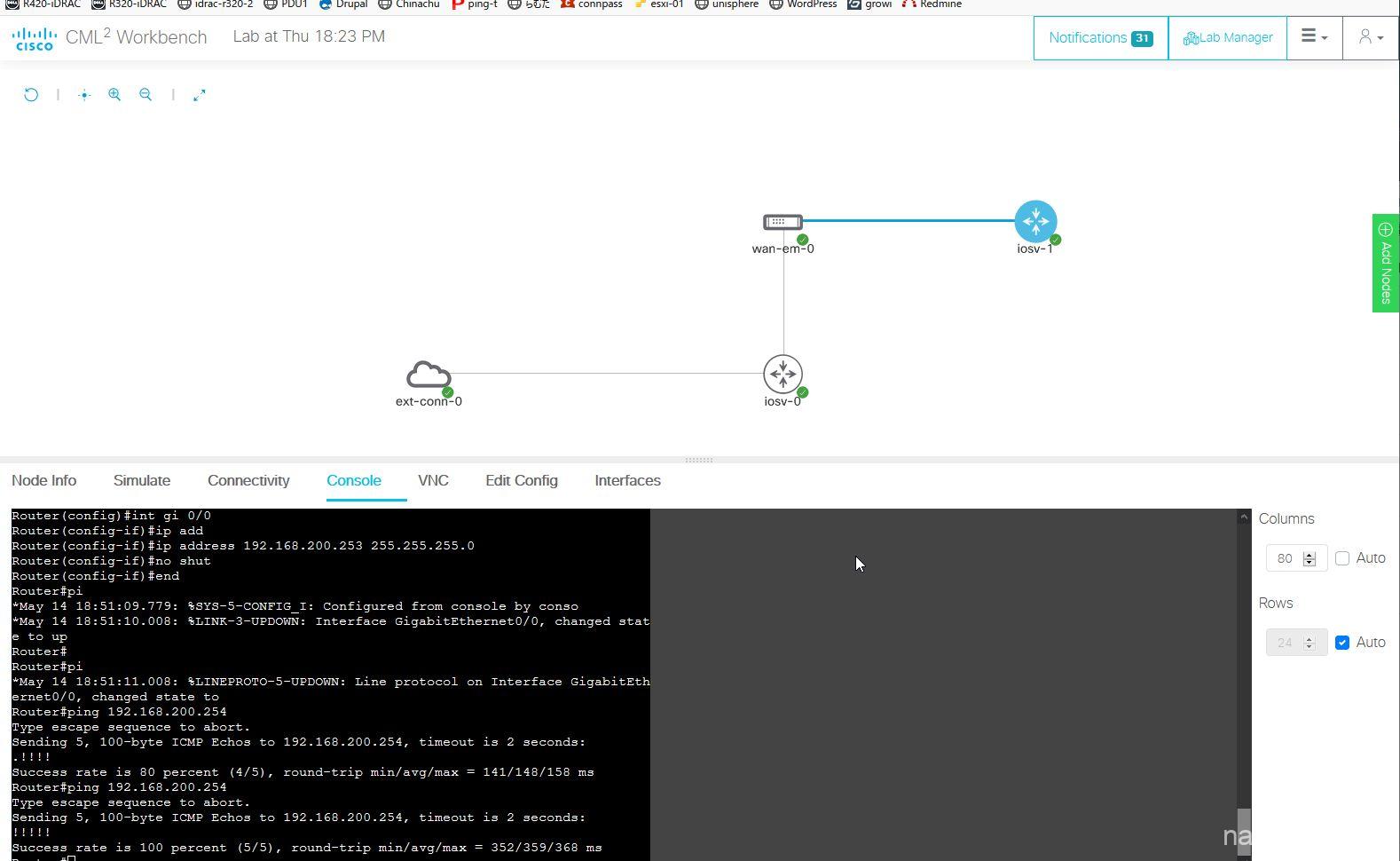Open the ping-t bookmark

(x=475, y=4)
